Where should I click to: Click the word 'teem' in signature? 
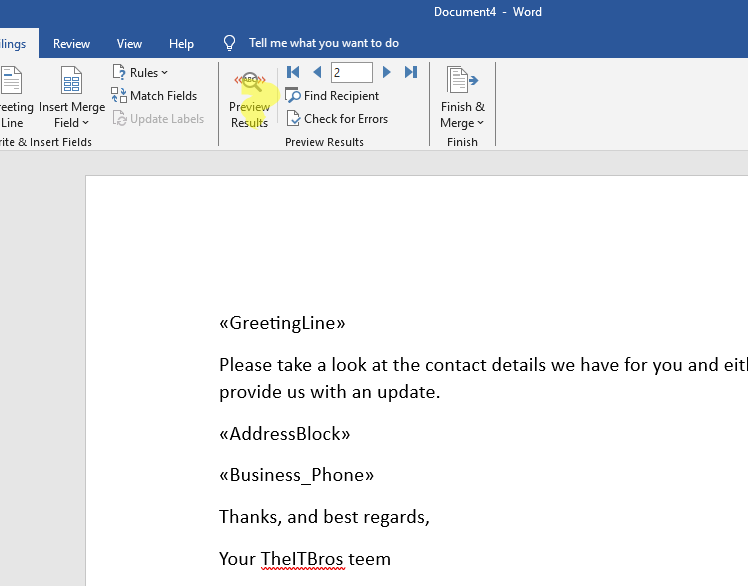[369, 559]
